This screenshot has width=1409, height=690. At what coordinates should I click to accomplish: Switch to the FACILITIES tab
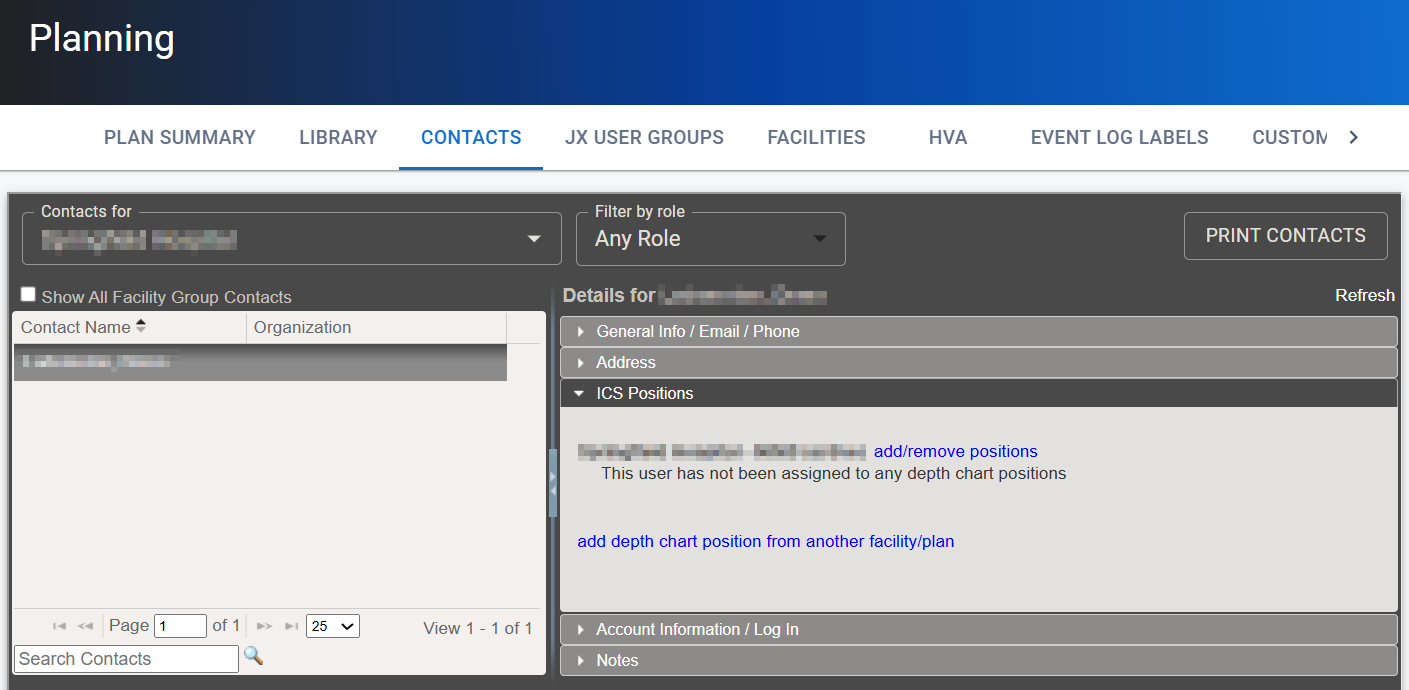click(x=816, y=137)
